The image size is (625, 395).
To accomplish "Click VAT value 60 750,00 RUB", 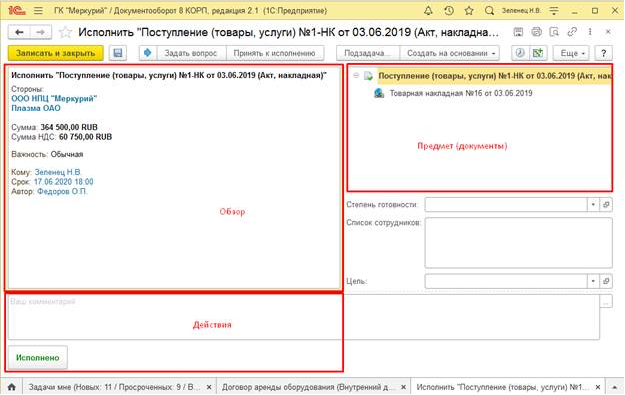I will (85, 137).
